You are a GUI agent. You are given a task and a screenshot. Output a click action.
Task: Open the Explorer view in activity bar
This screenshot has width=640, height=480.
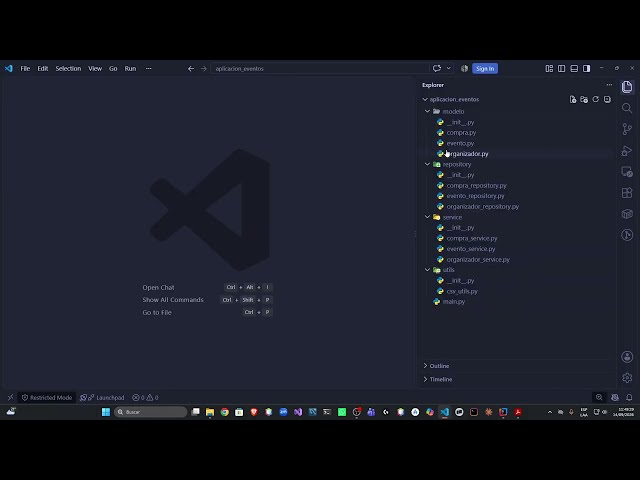[x=627, y=87]
